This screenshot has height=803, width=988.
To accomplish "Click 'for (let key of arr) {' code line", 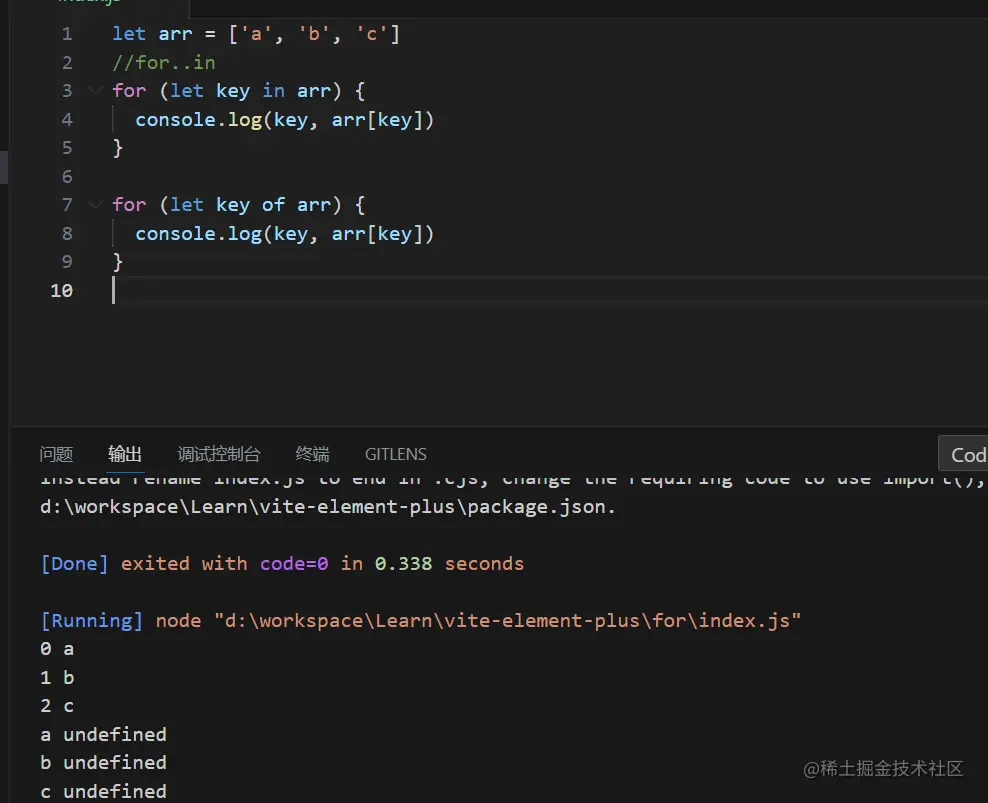I will point(239,205).
